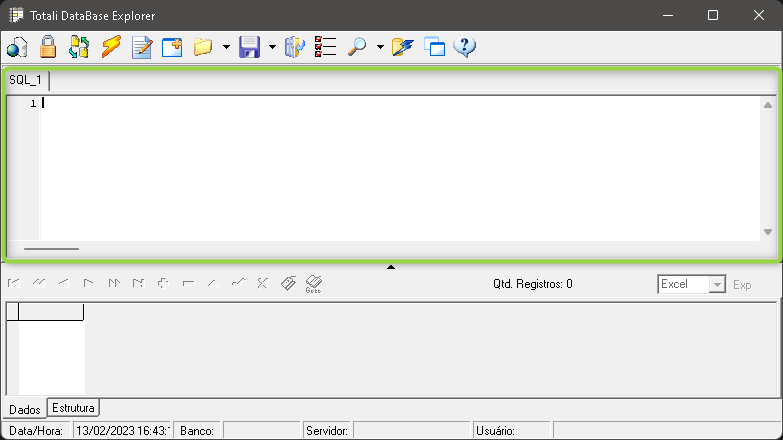This screenshot has width=783, height=440.
Task: Click the next page double-right navigator button
Action: point(114,283)
